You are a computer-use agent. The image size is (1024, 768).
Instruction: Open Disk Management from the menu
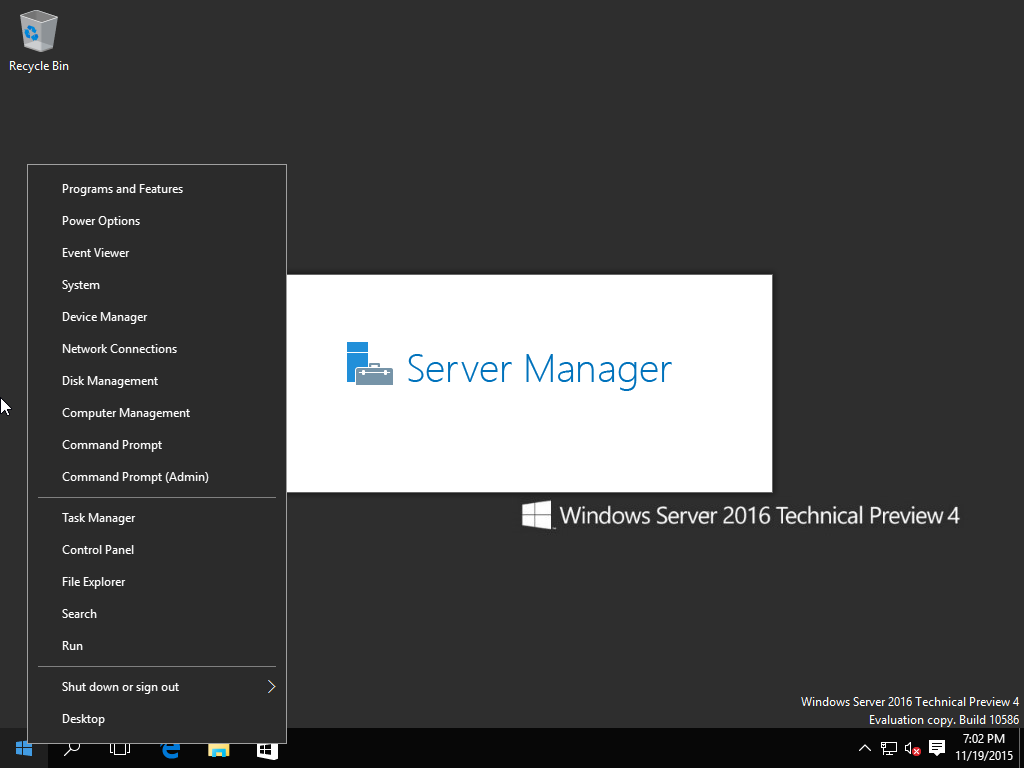(110, 381)
